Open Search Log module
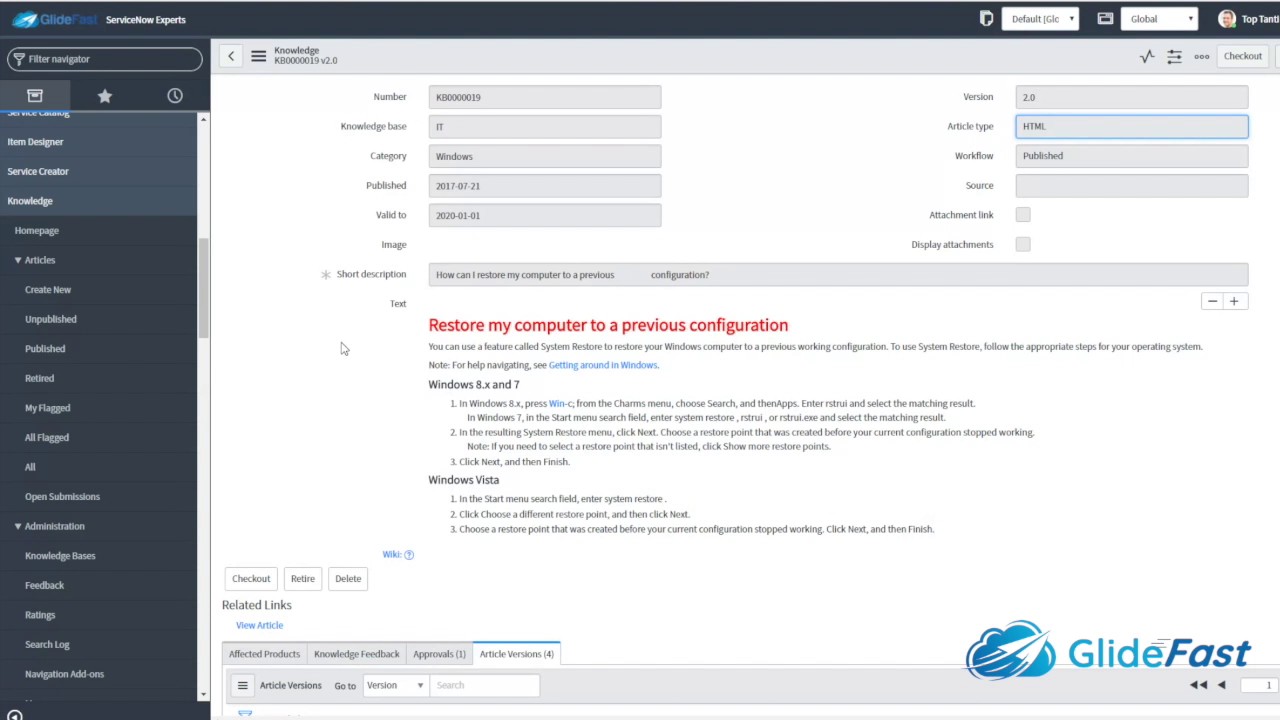 point(47,644)
